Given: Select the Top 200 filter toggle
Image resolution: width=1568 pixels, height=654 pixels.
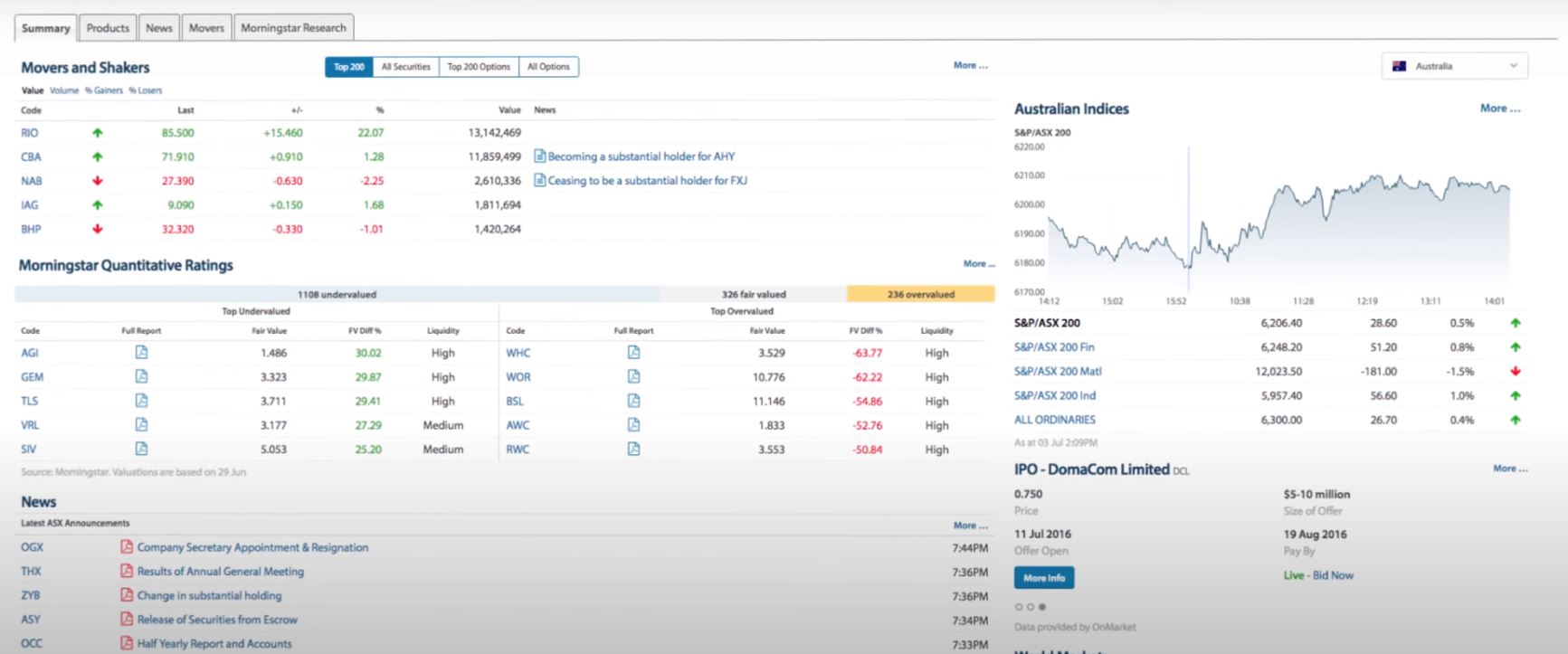Looking at the screenshot, I should coord(348,67).
